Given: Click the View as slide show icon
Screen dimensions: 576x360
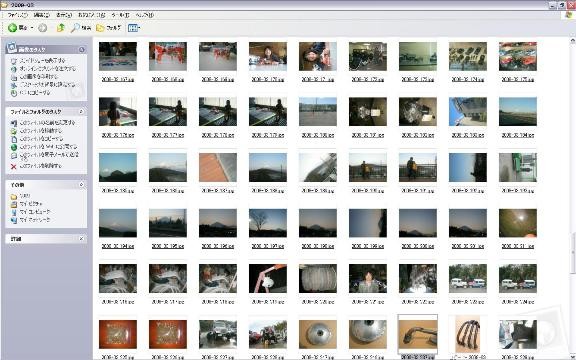Looking at the screenshot, I should 14,61.
